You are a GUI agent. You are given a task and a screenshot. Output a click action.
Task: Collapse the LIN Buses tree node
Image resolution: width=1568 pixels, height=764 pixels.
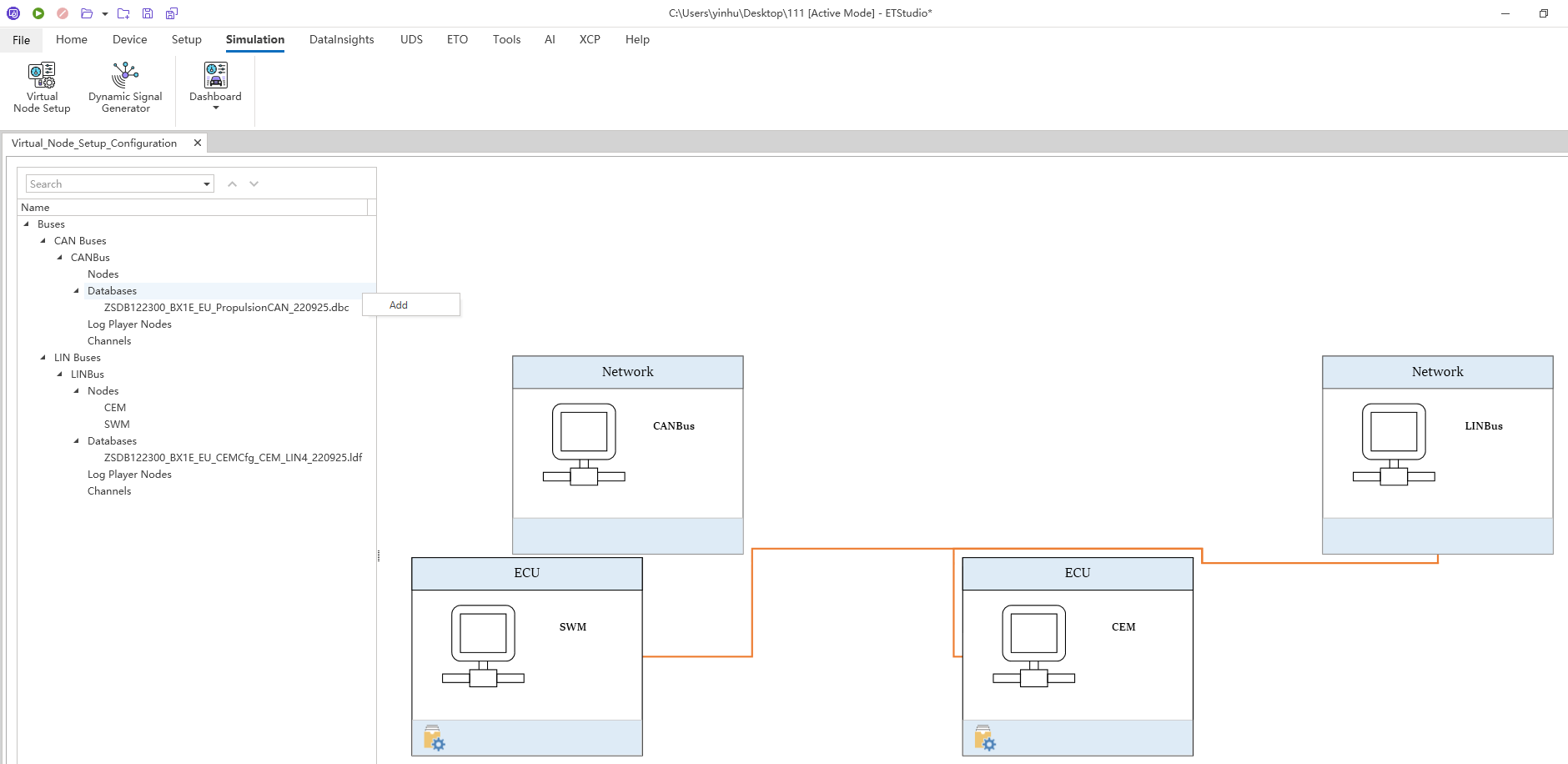tap(43, 358)
